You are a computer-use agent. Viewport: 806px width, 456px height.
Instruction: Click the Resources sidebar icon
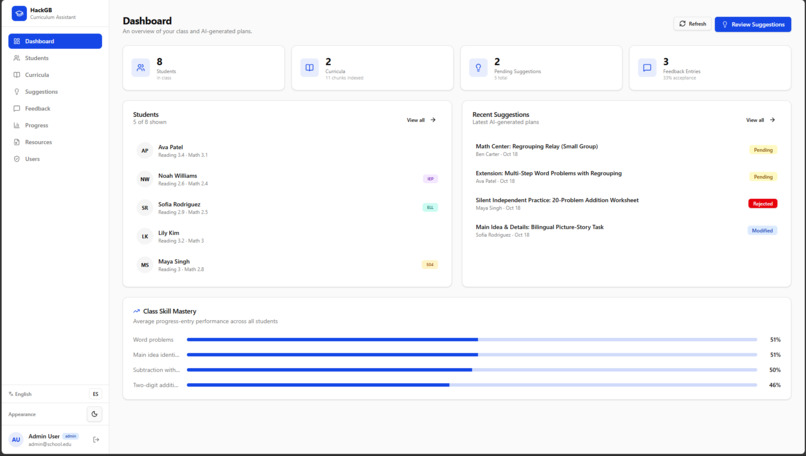pyautogui.click(x=16, y=142)
